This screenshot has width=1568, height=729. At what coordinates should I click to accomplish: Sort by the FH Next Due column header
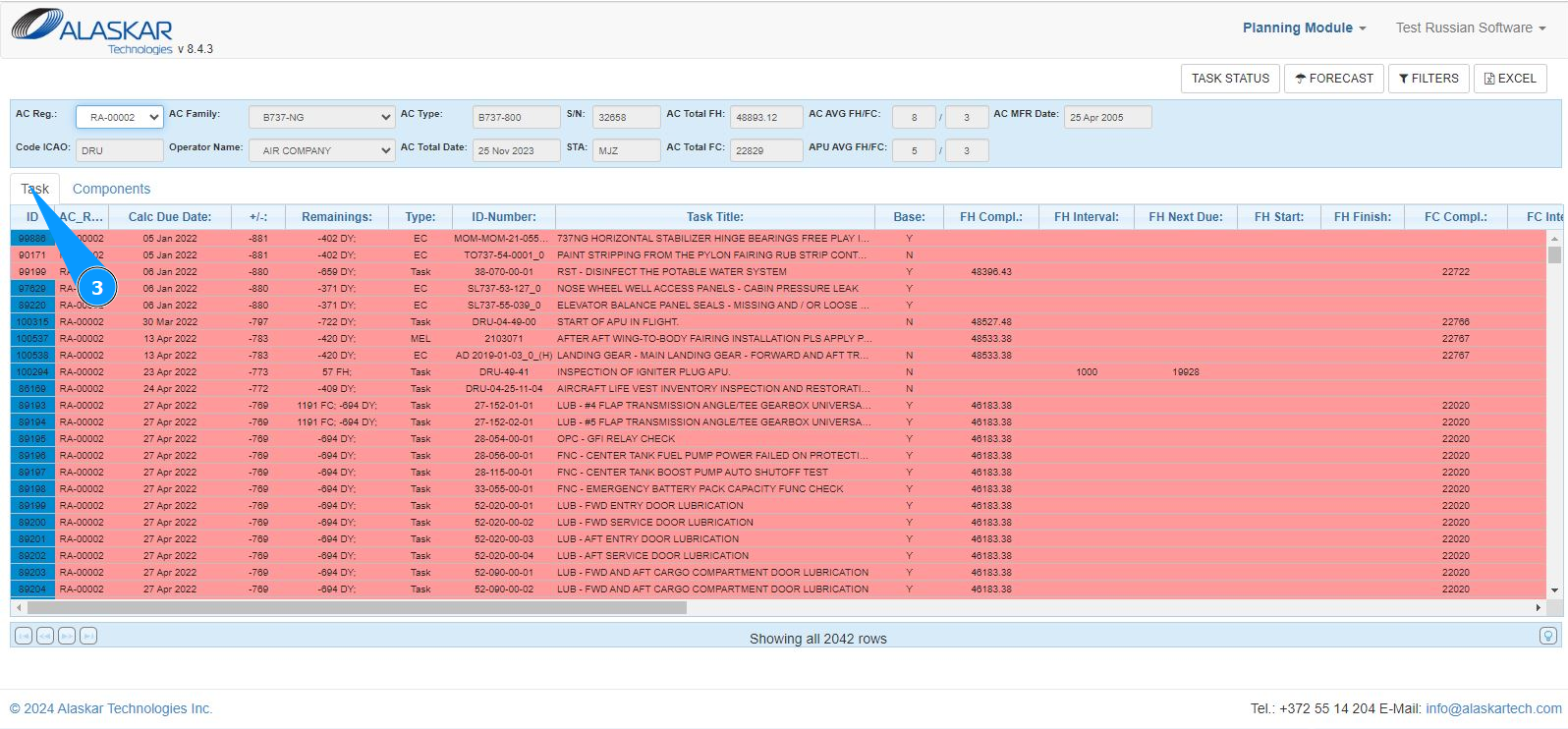pyautogui.click(x=1186, y=217)
